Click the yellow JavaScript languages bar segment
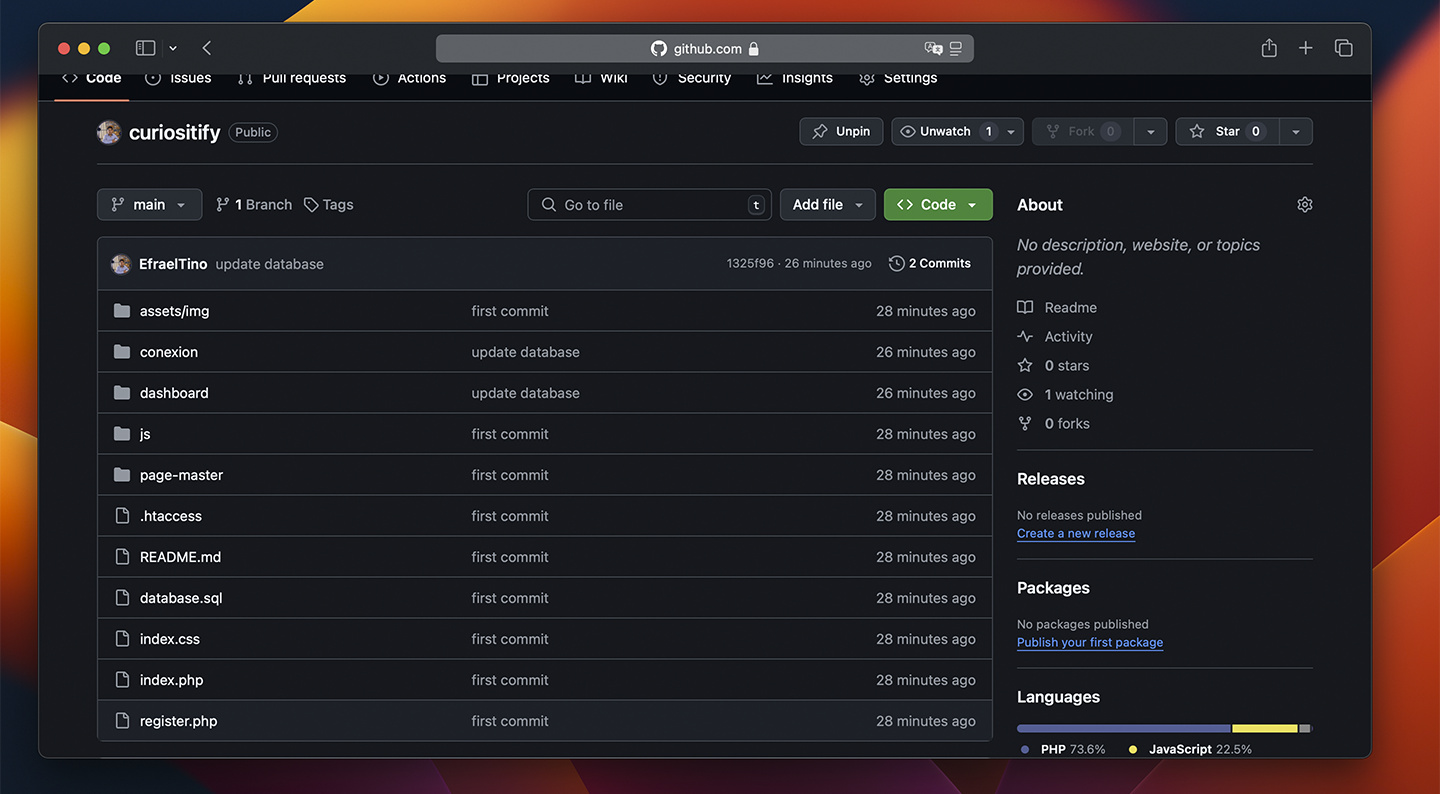 tap(1265, 728)
